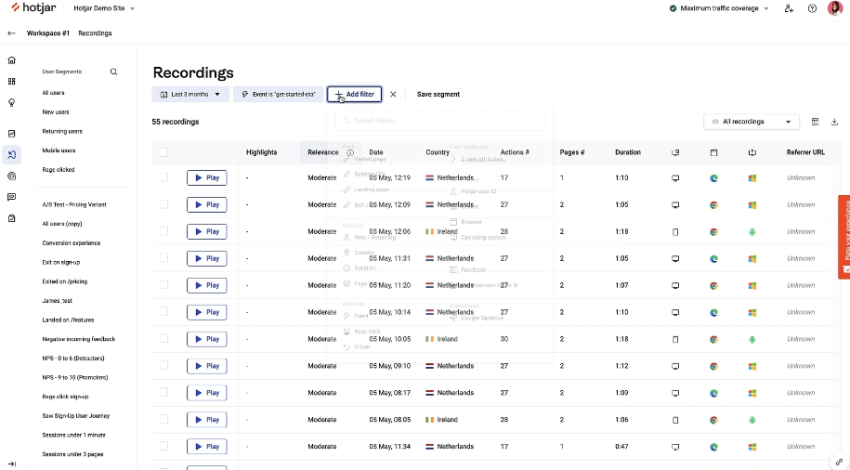Viewport: 850px width, 470px height.
Task: Check the 05 May, 11:31 recording row
Action: tap(164, 258)
